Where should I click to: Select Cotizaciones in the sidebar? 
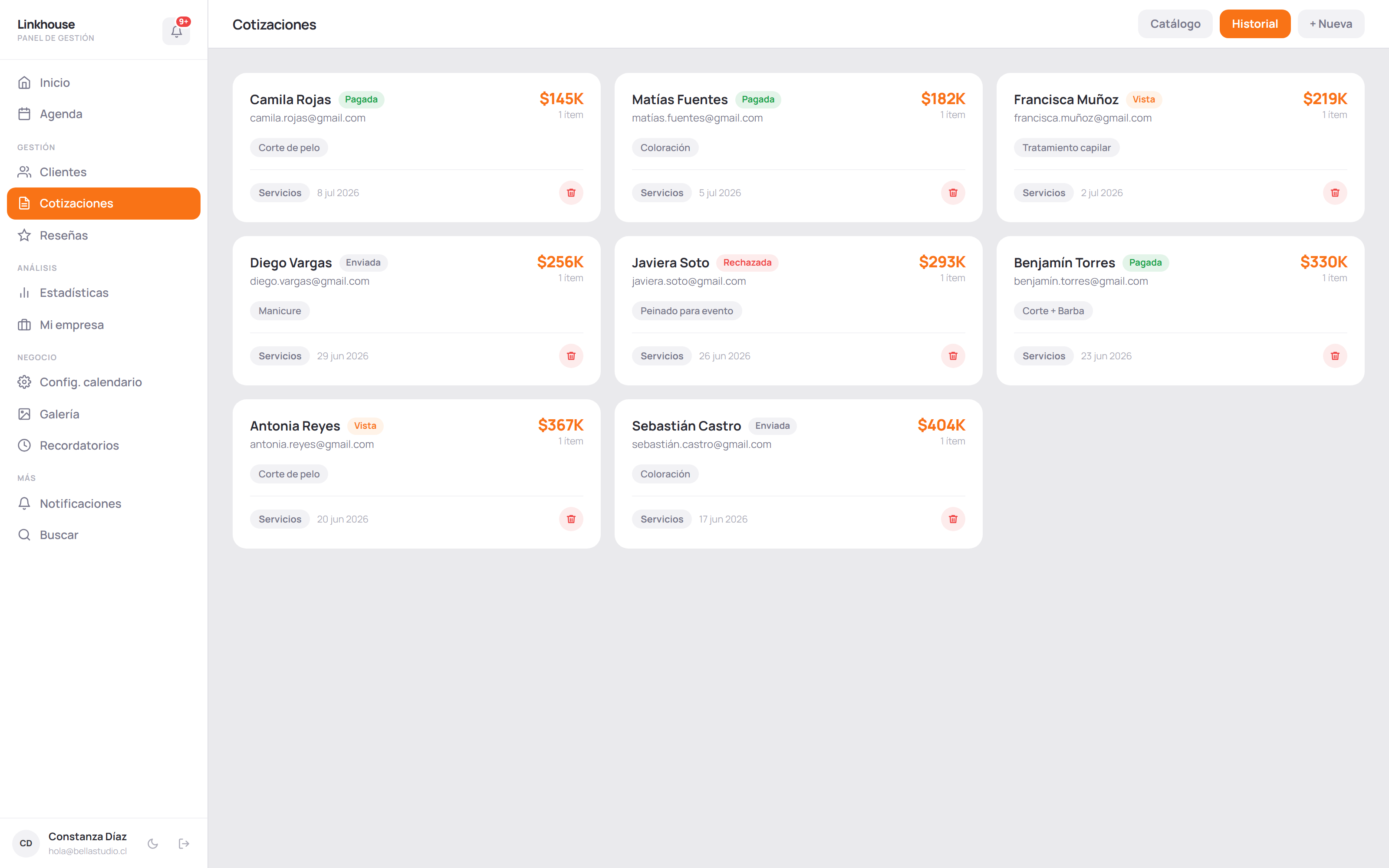click(x=103, y=203)
